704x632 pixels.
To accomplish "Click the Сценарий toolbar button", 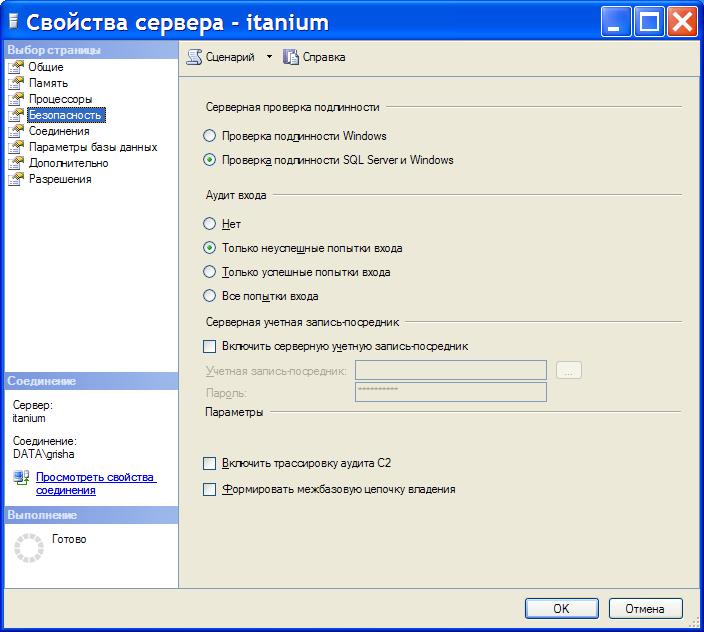I will 220,57.
